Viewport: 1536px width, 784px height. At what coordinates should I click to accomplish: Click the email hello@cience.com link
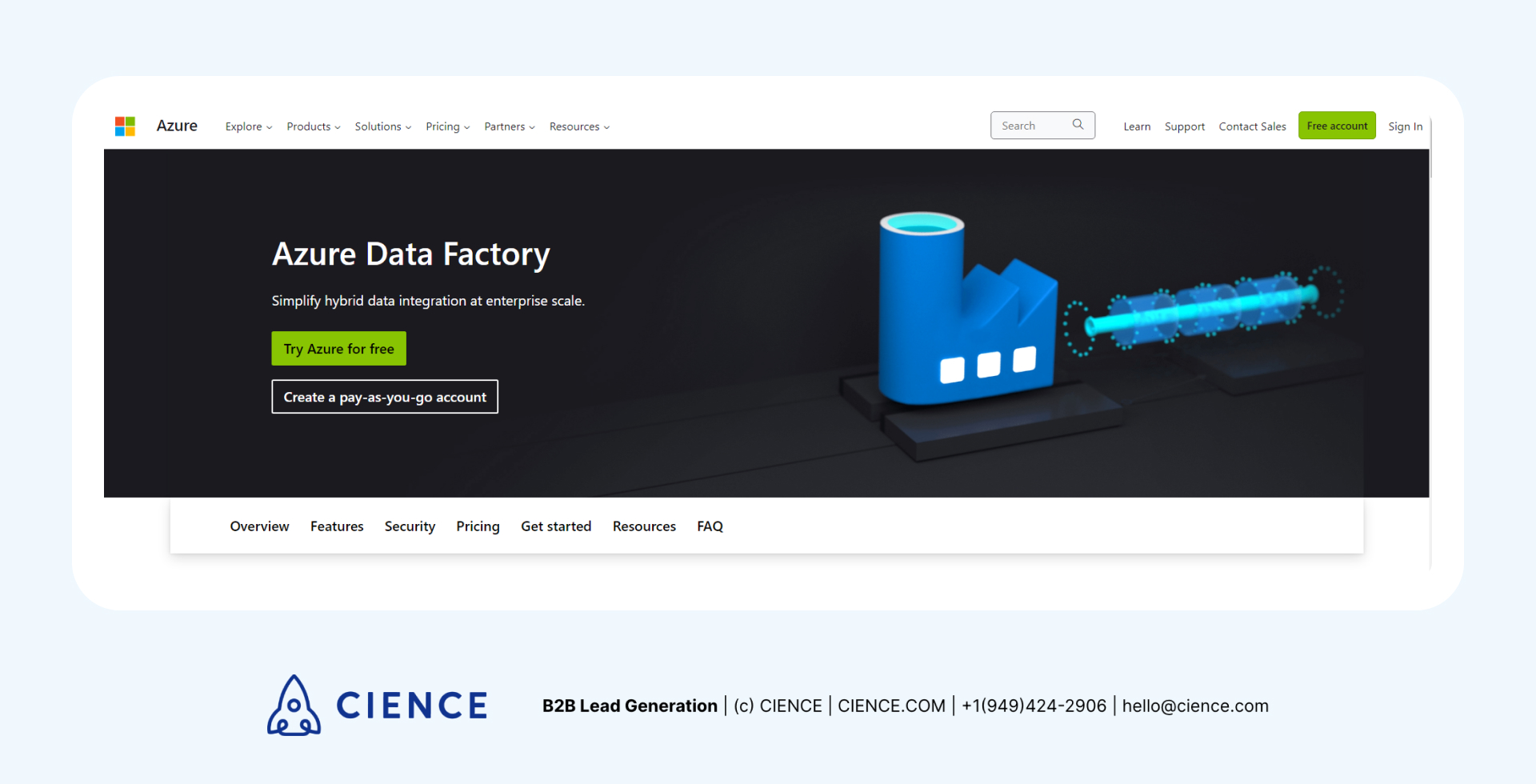(x=1195, y=706)
